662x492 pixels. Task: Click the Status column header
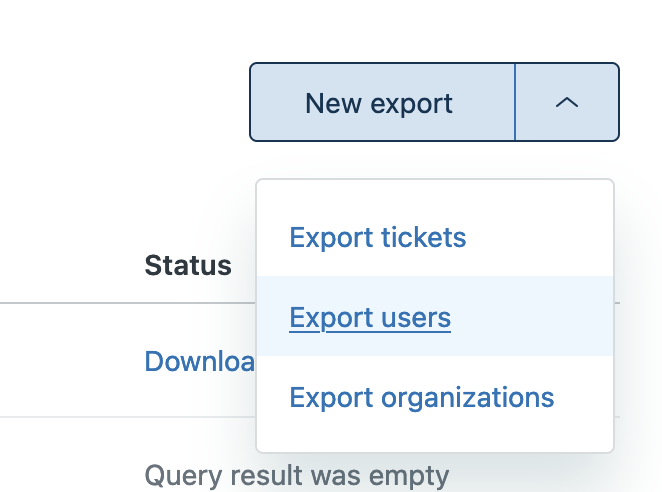(x=188, y=265)
